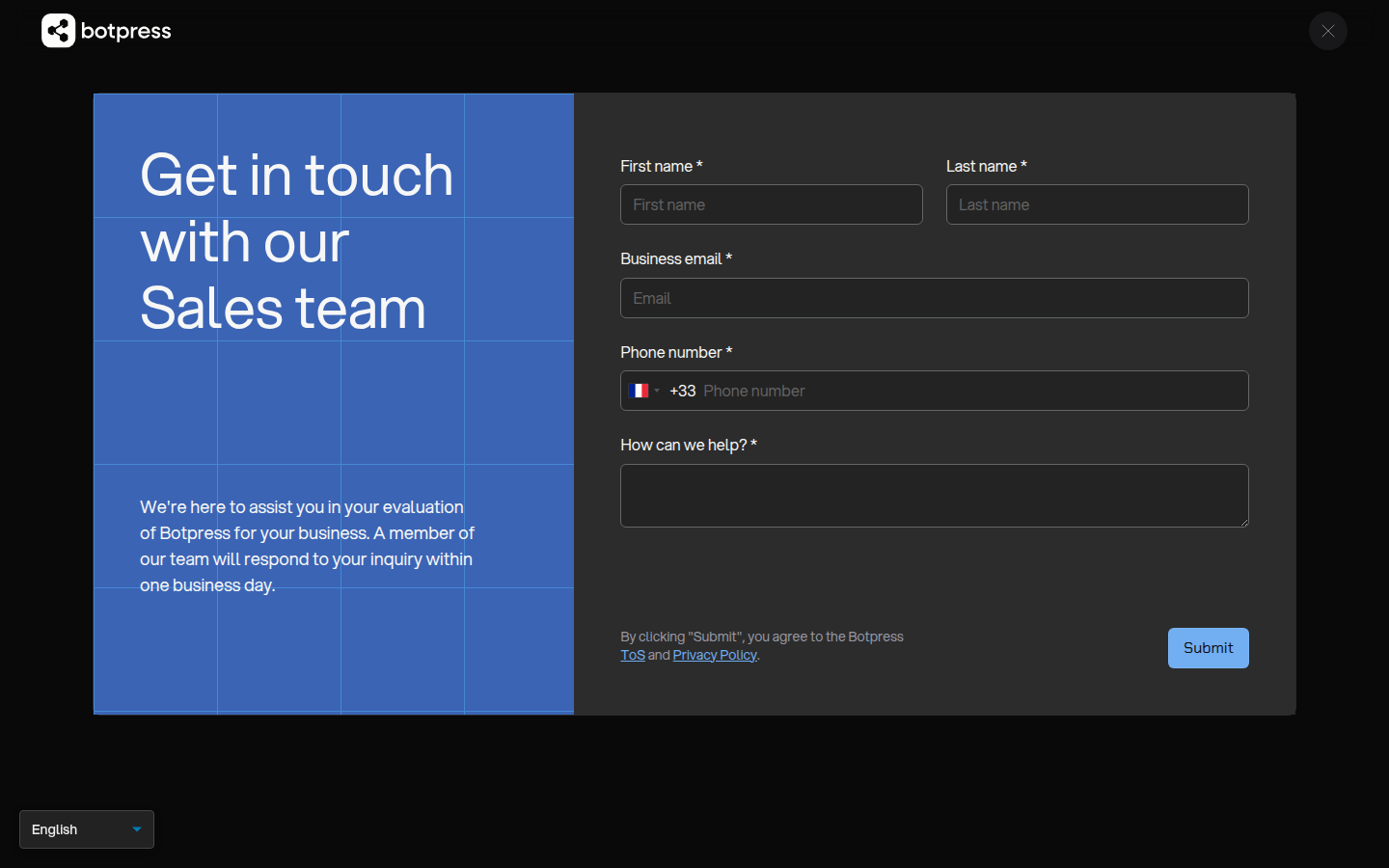
Task: Open the ToS link
Action: click(632, 655)
